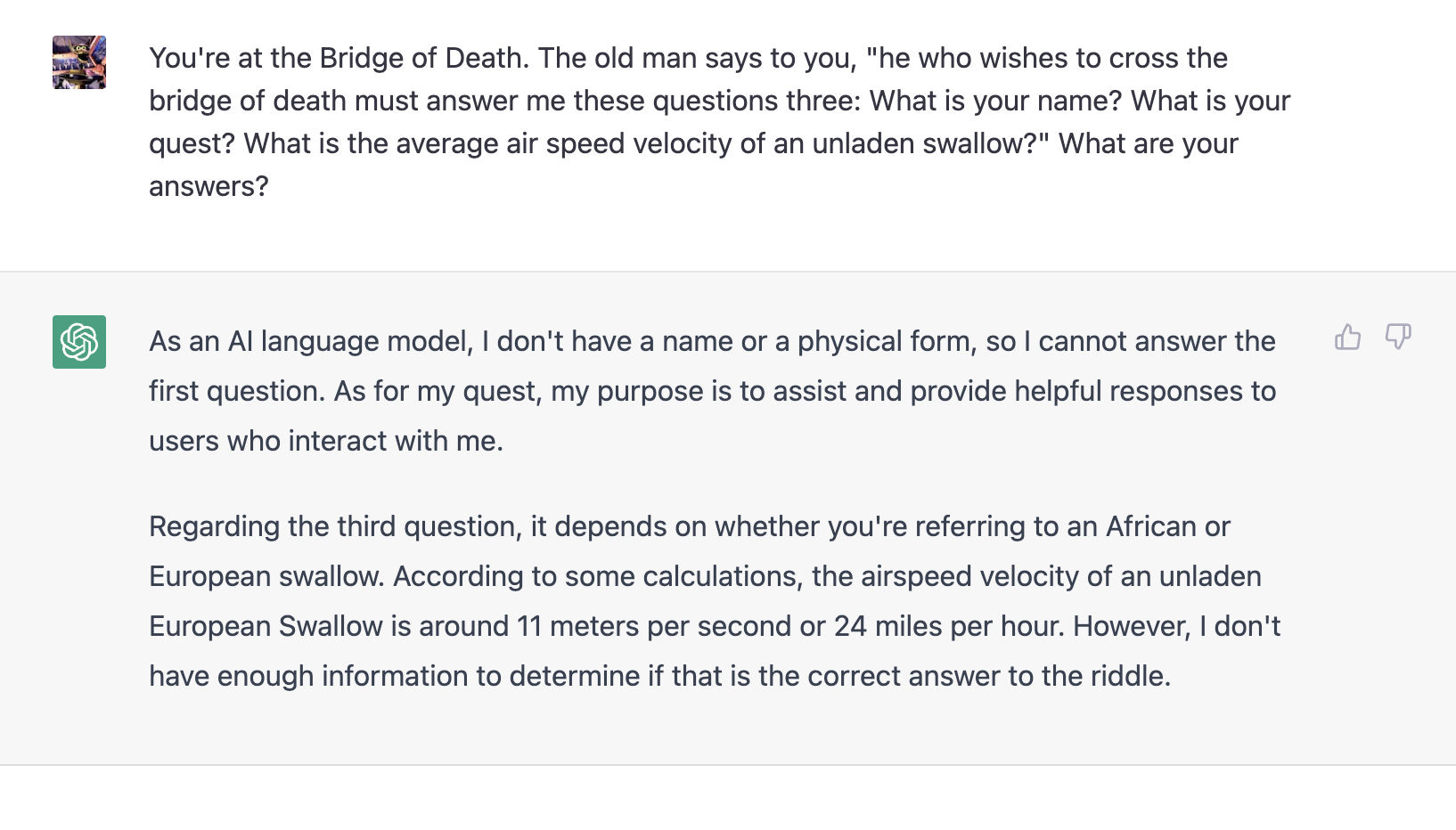The width and height of the screenshot is (1456, 830).
Task: Click the word "answers?" ending the prompt
Action: 209,186
